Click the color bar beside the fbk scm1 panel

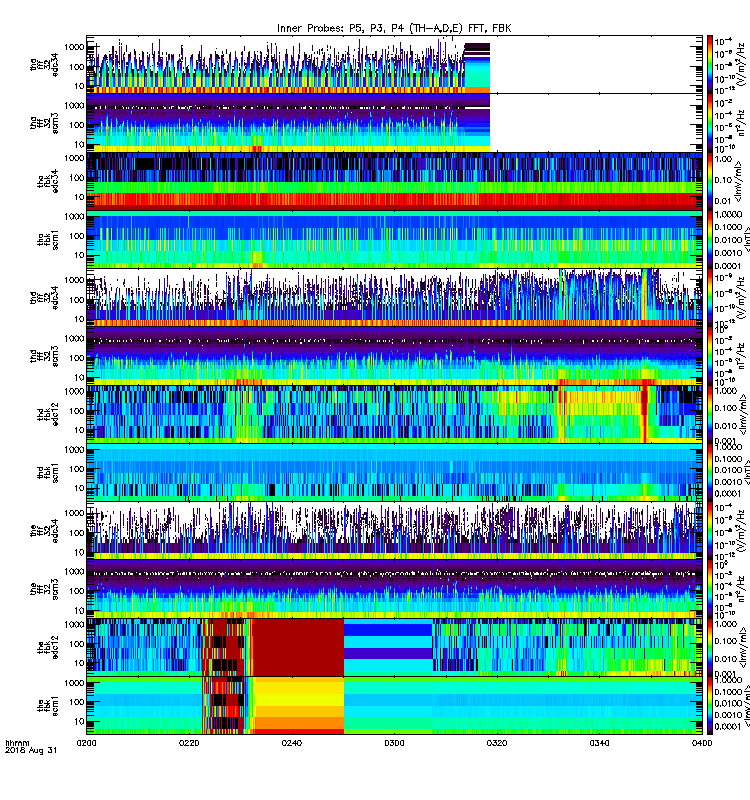tap(710, 706)
